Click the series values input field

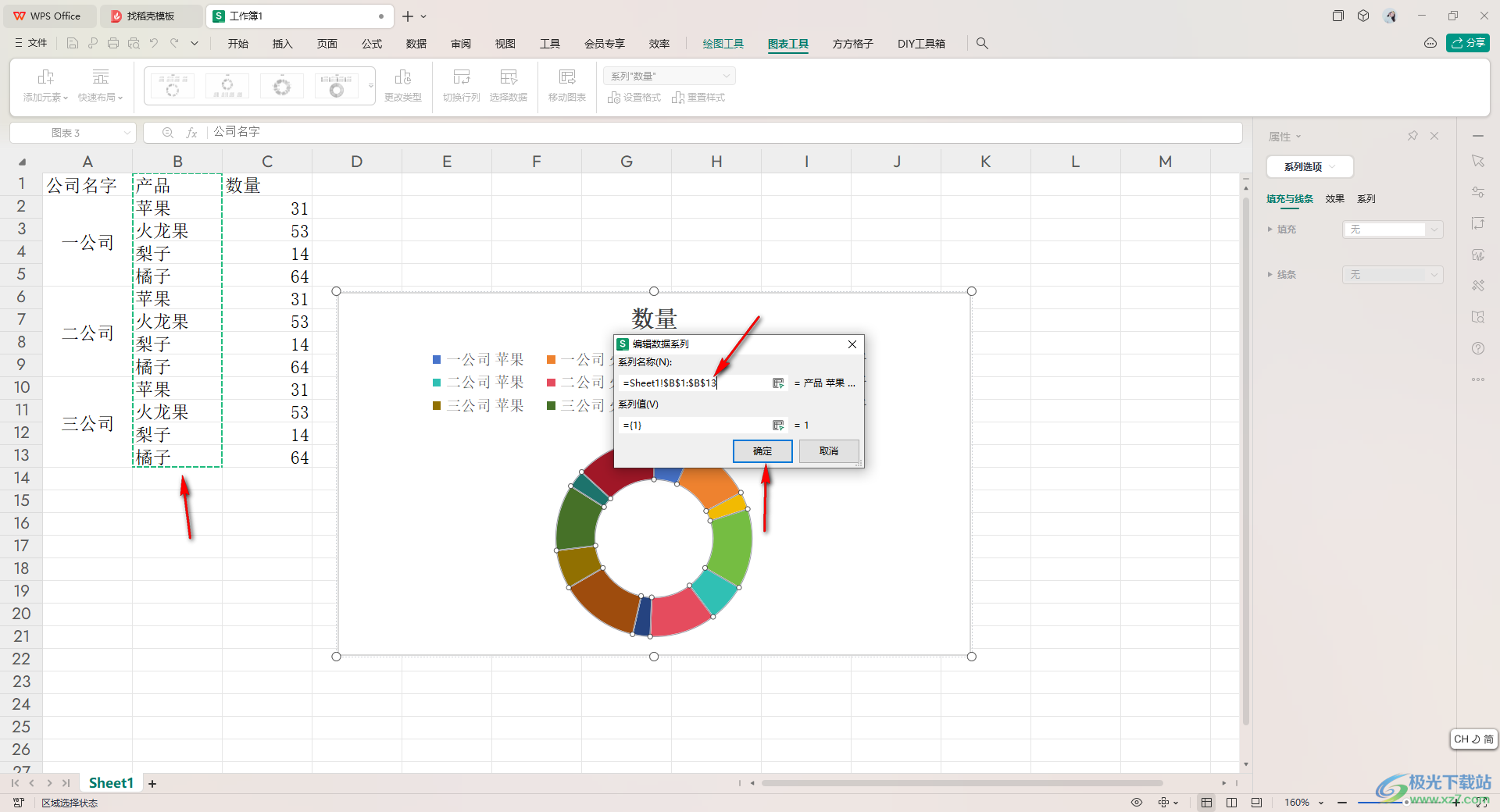(x=694, y=426)
